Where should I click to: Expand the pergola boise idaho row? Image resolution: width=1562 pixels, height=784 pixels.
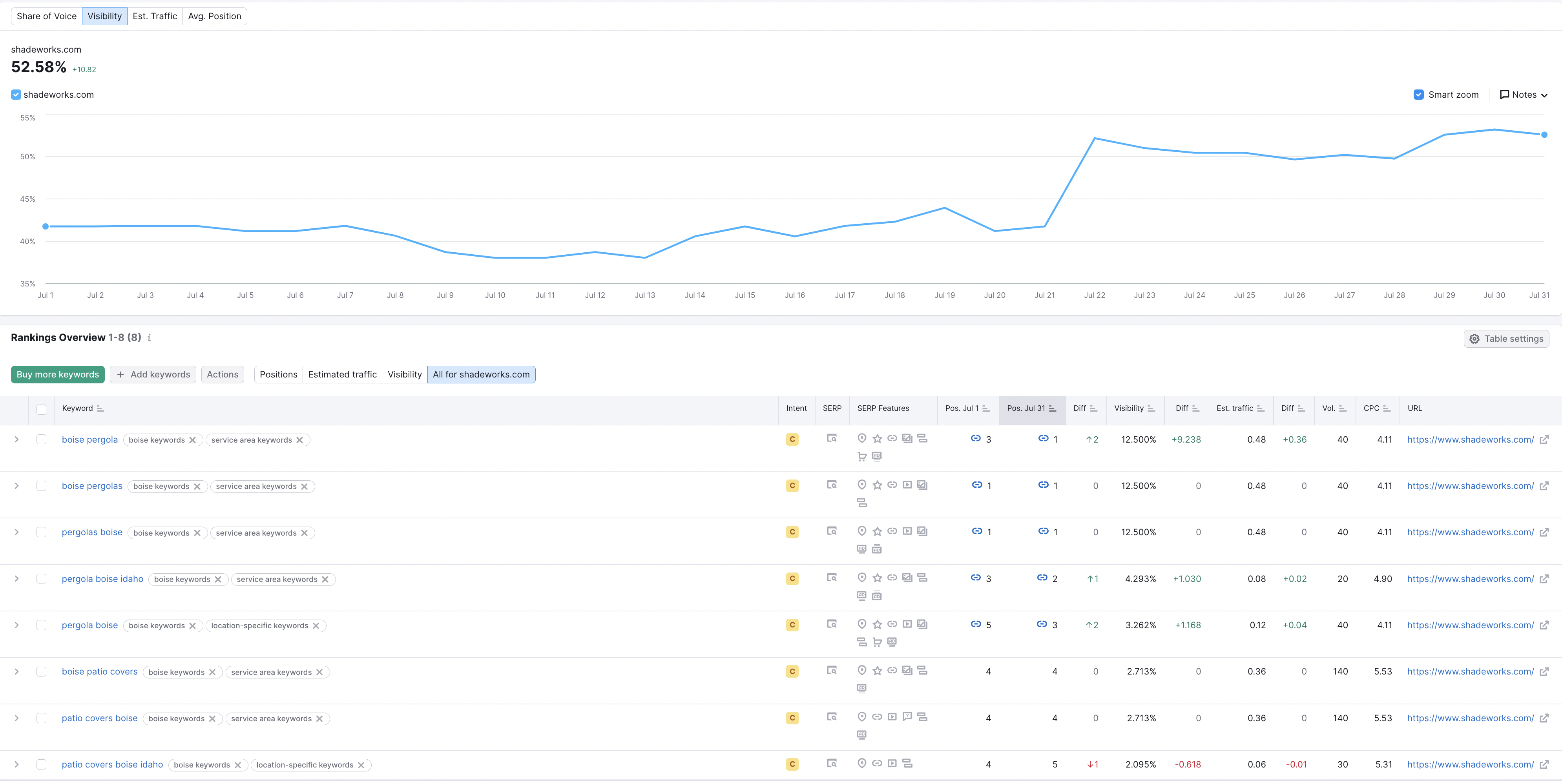click(16, 579)
